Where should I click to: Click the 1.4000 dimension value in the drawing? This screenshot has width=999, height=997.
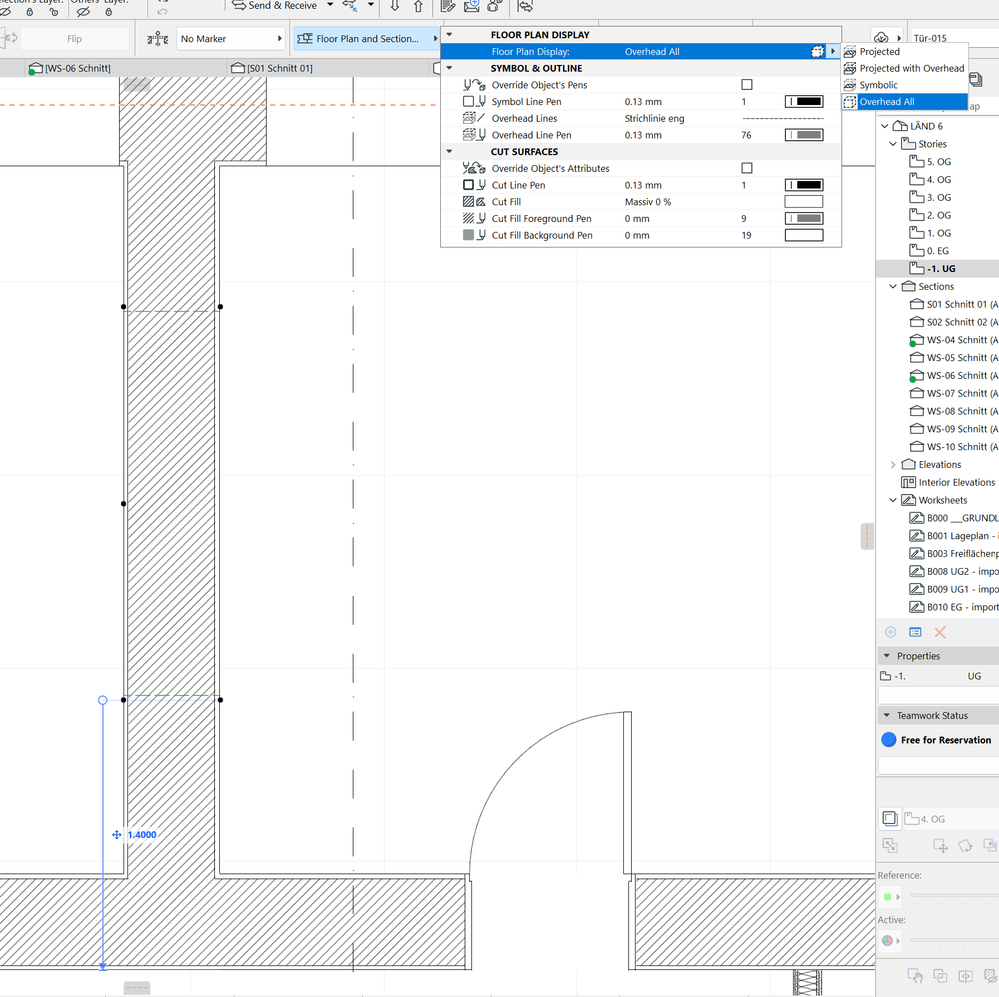142,835
